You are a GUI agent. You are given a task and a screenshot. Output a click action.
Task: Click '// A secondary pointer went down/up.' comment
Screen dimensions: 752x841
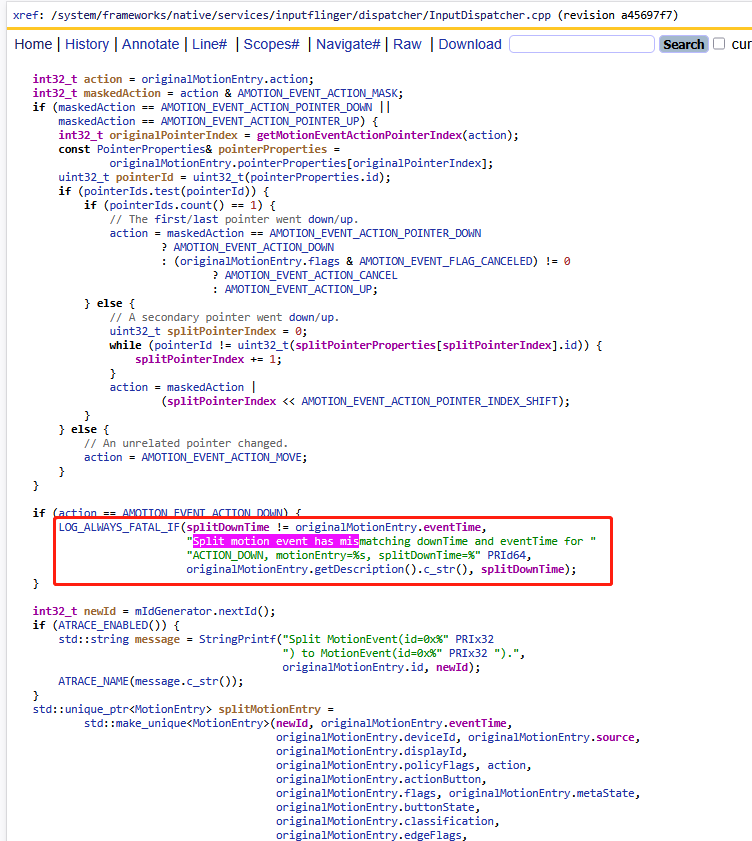tap(225, 318)
